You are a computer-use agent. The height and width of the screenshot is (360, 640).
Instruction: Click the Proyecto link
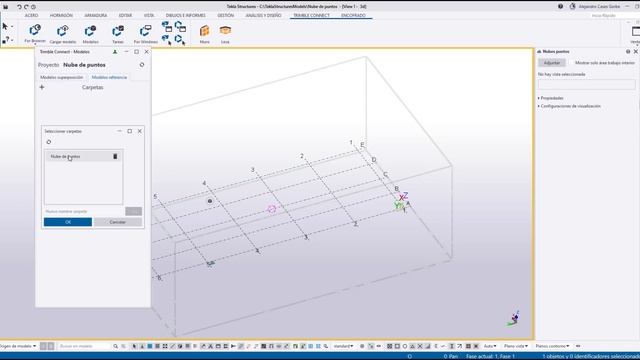(49, 65)
